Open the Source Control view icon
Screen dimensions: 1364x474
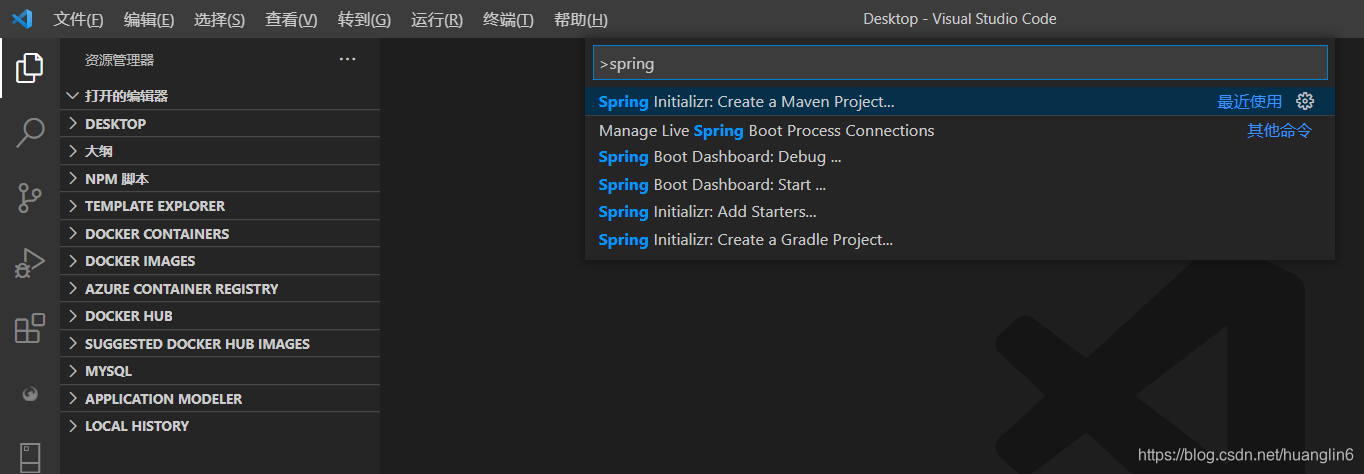pyautogui.click(x=30, y=198)
